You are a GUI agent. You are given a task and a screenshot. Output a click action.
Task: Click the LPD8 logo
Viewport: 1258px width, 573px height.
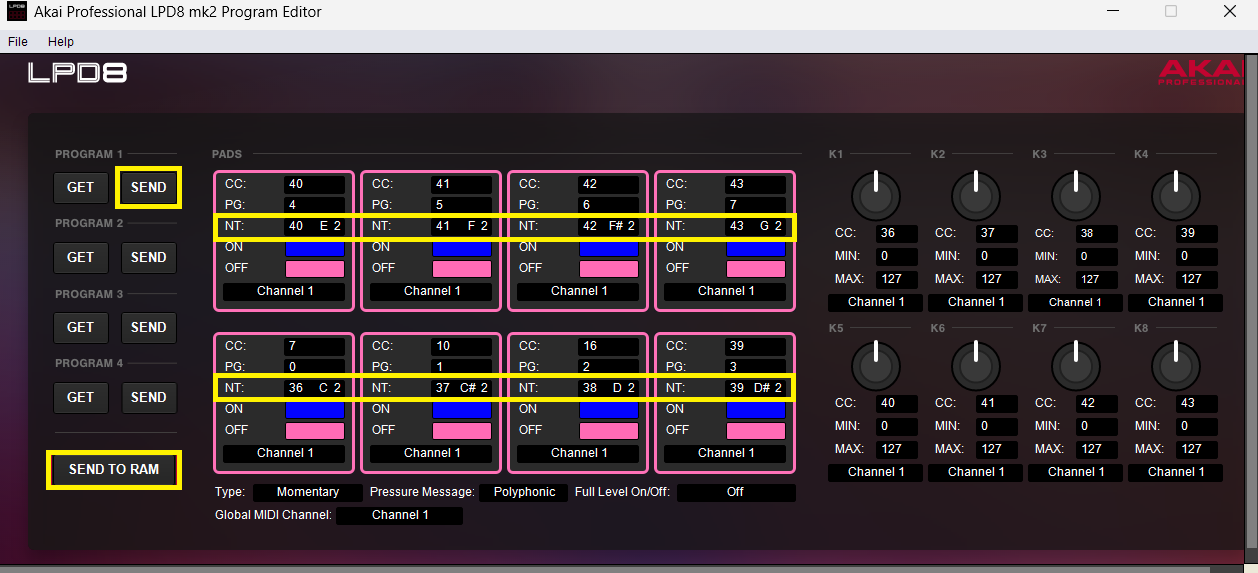point(77,73)
